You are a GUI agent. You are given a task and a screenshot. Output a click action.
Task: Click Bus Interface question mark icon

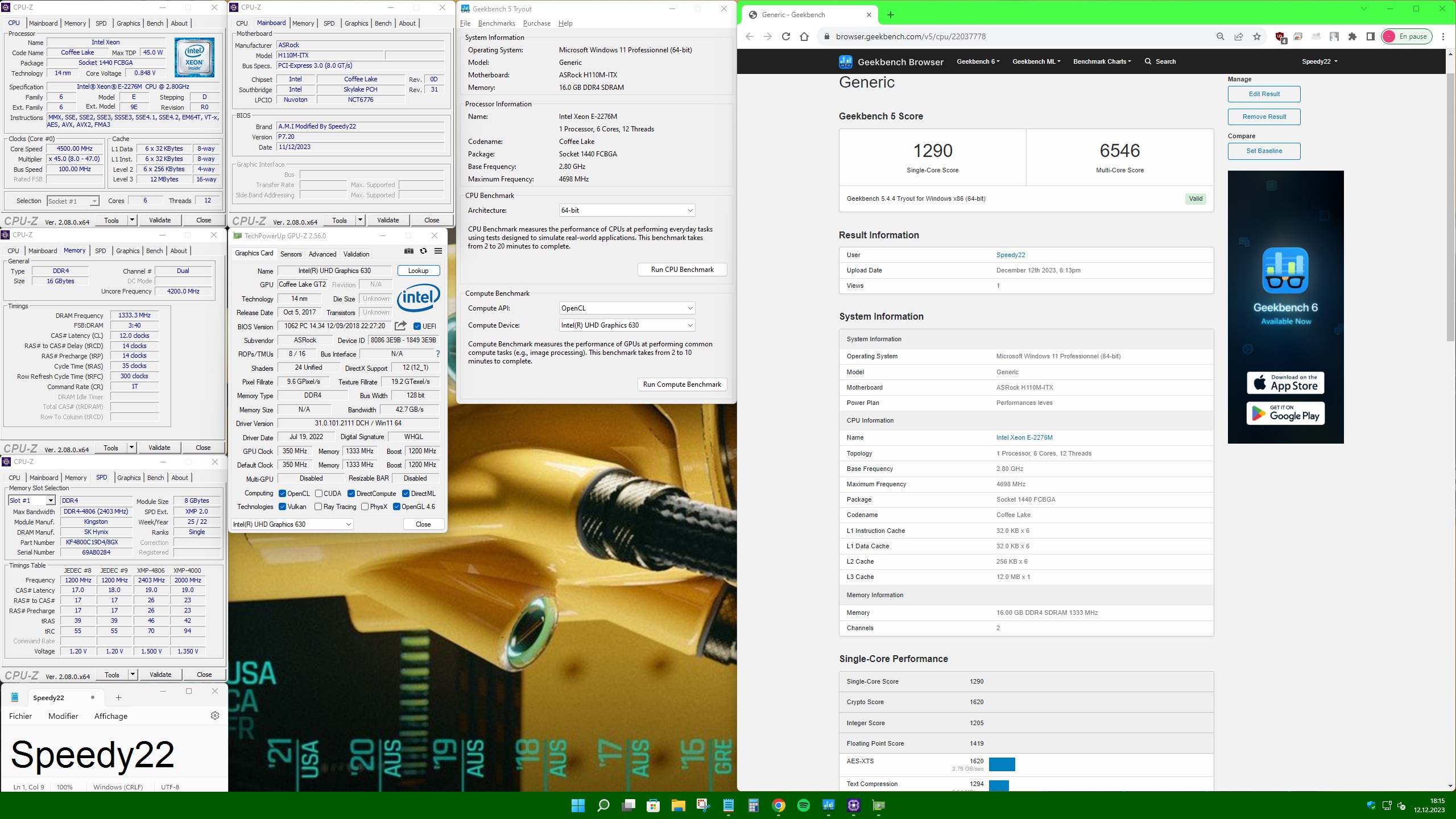point(437,354)
